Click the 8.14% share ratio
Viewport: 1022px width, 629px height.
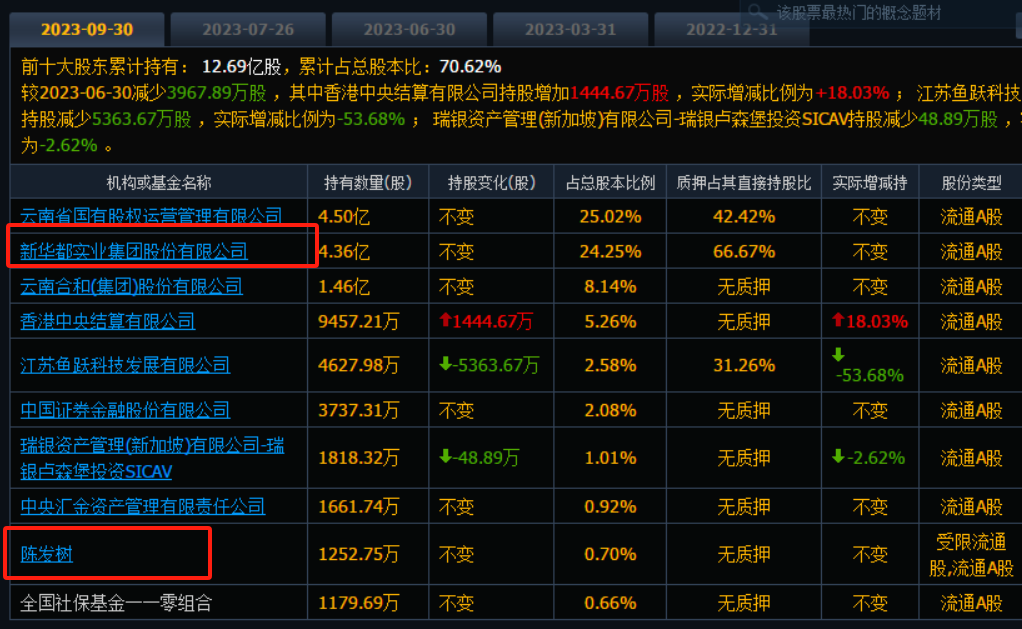(610, 287)
